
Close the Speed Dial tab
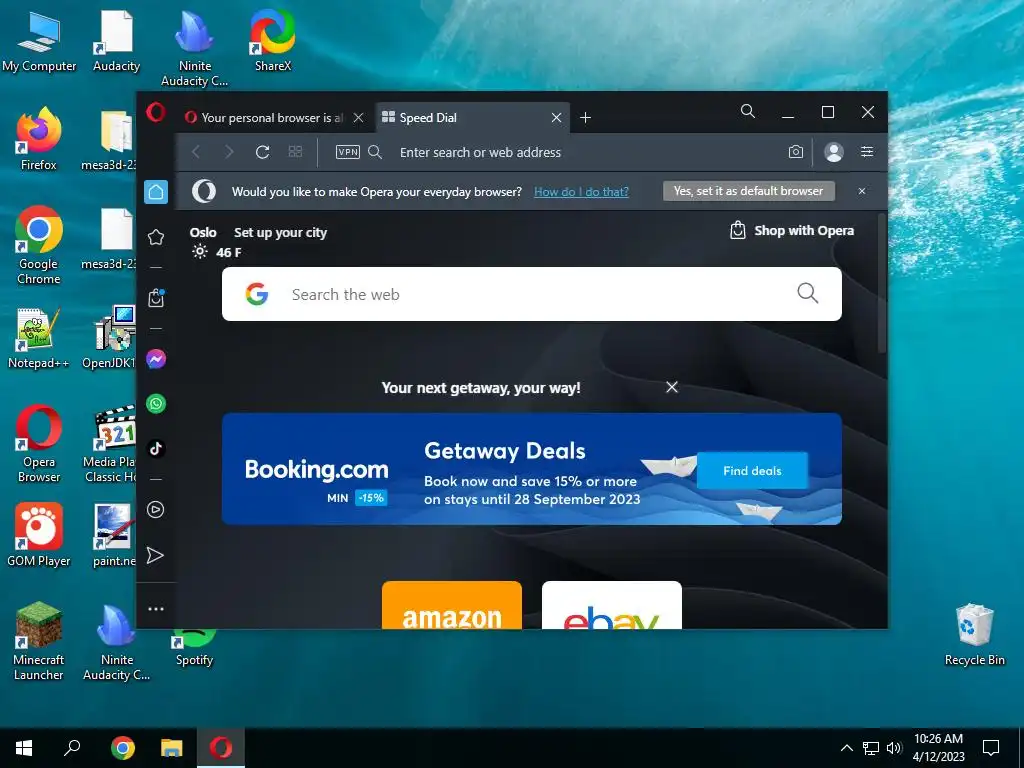coord(556,118)
